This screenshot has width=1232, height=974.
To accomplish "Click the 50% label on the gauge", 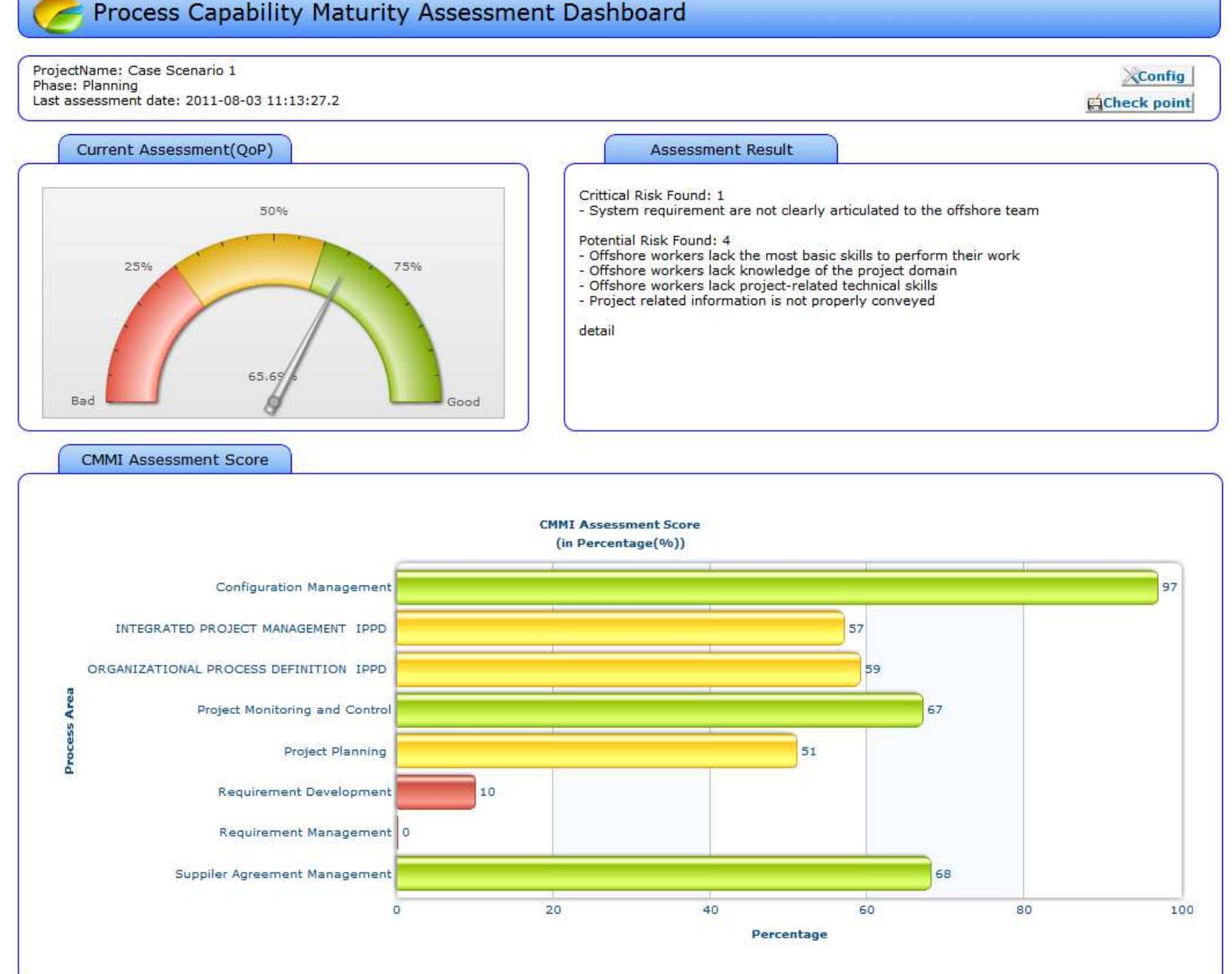I will tap(273, 211).
